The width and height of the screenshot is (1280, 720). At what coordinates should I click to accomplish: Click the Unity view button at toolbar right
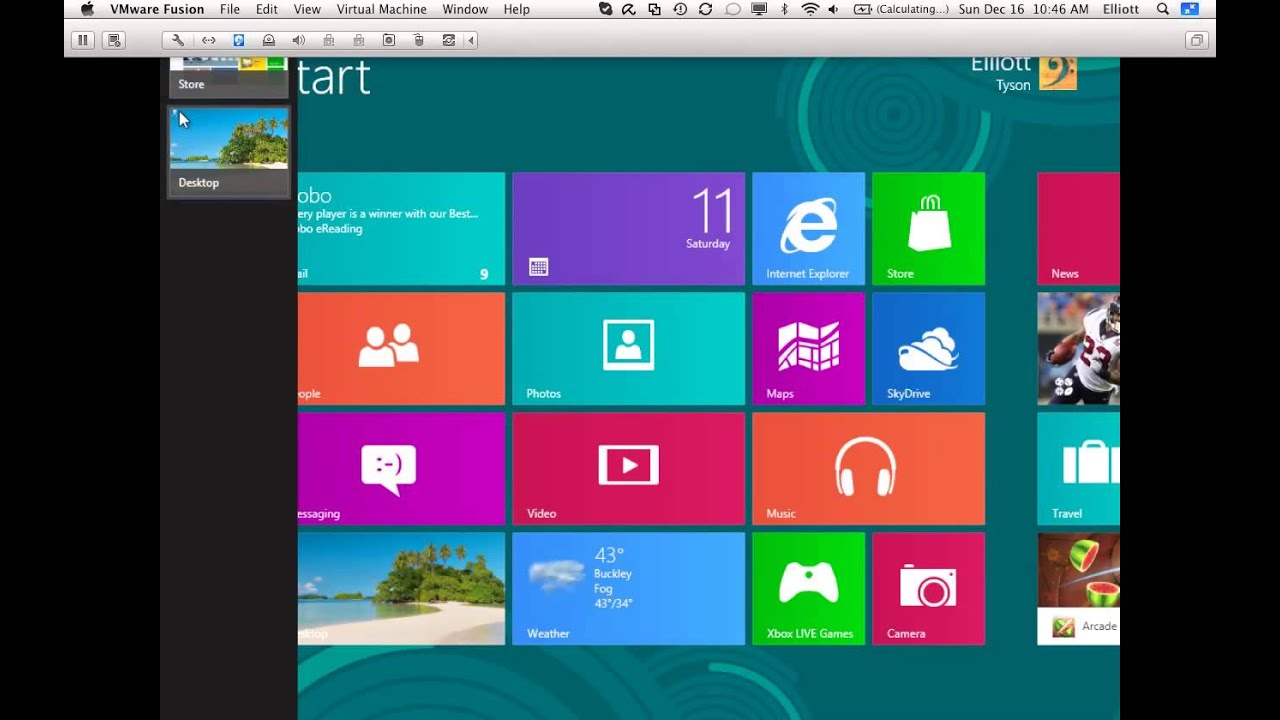pyautogui.click(x=1195, y=40)
